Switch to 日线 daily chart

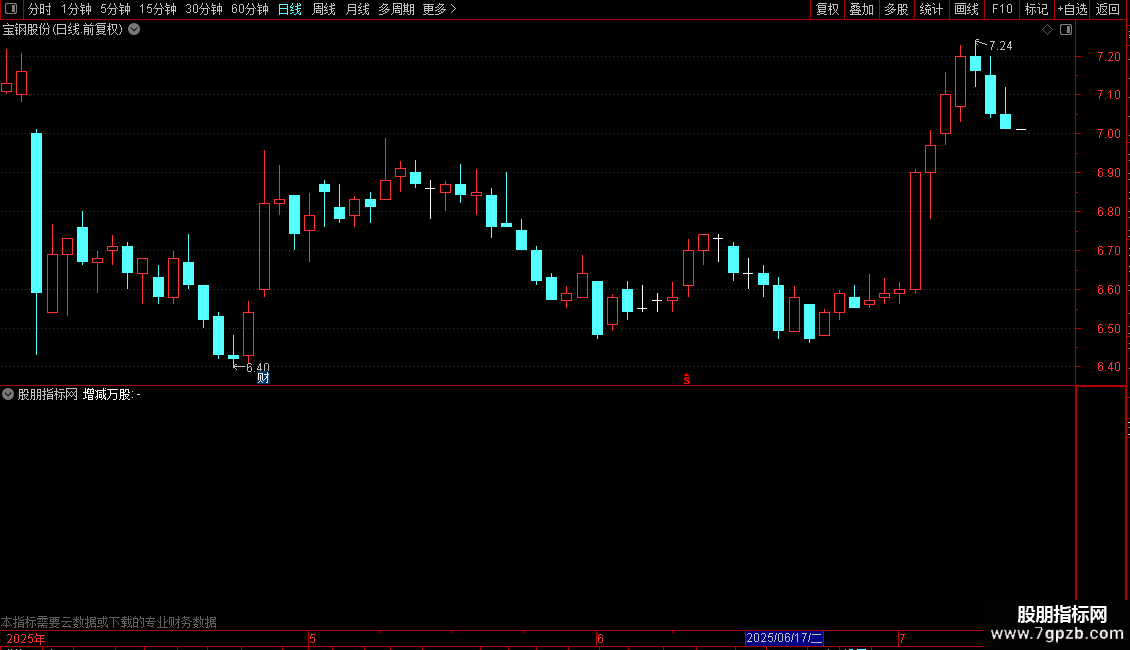point(290,9)
